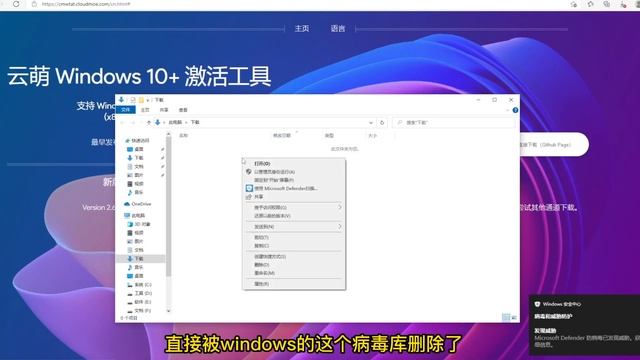Click the properties icon in quick access toolbar

[133, 100]
